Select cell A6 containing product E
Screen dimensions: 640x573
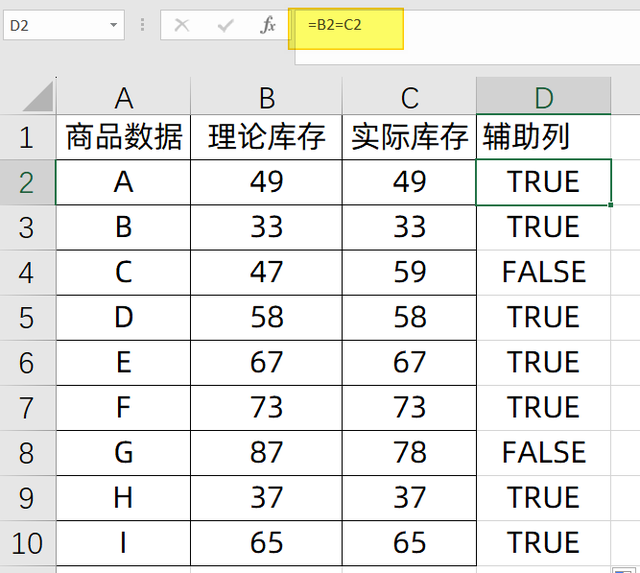pyautogui.click(x=123, y=363)
